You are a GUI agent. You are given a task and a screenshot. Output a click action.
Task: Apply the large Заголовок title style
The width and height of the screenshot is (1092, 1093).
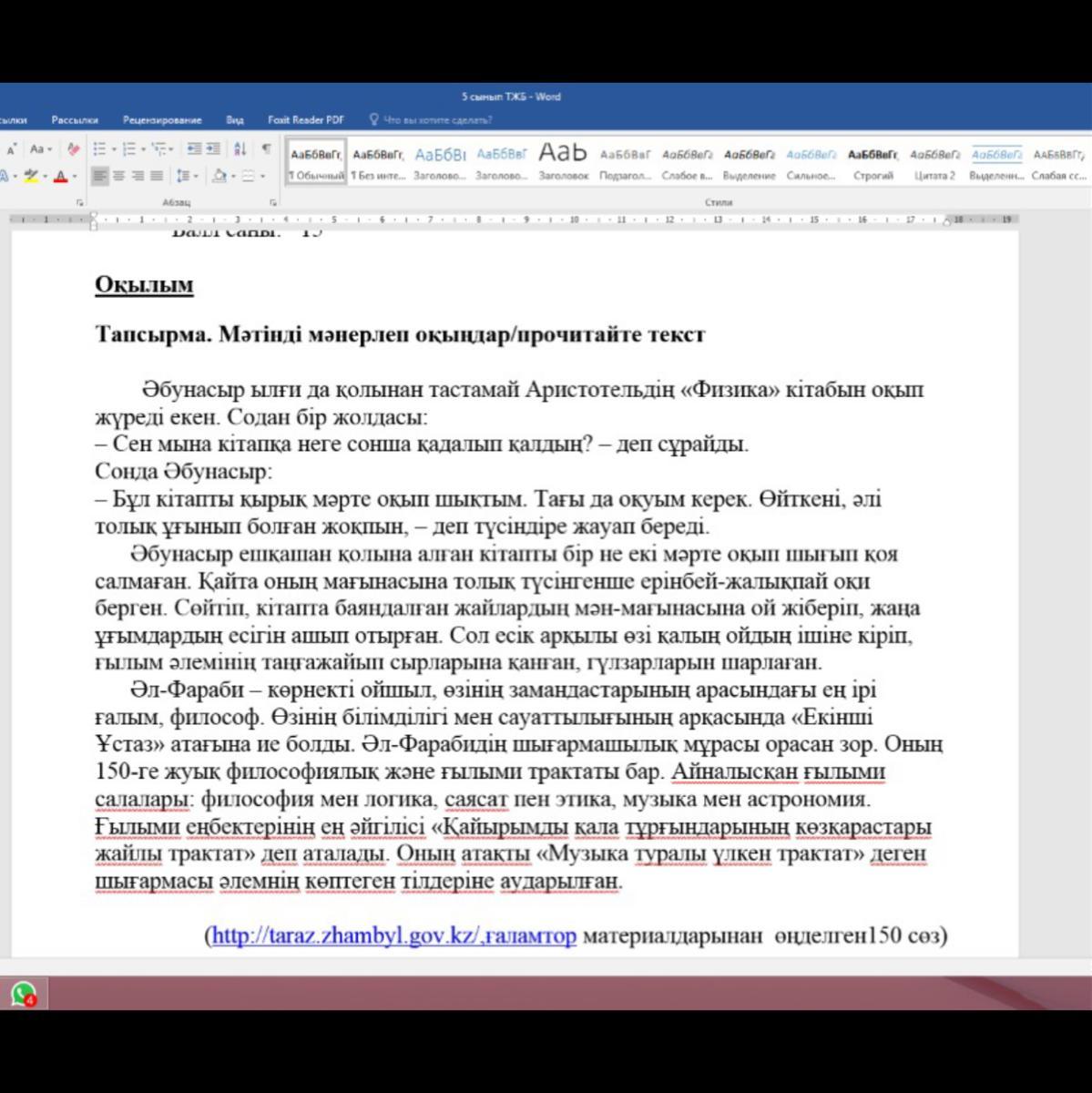563,161
